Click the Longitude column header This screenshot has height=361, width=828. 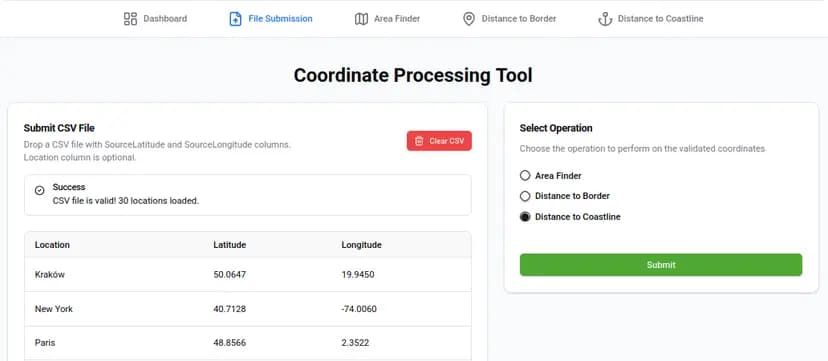pyautogui.click(x=362, y=245)
